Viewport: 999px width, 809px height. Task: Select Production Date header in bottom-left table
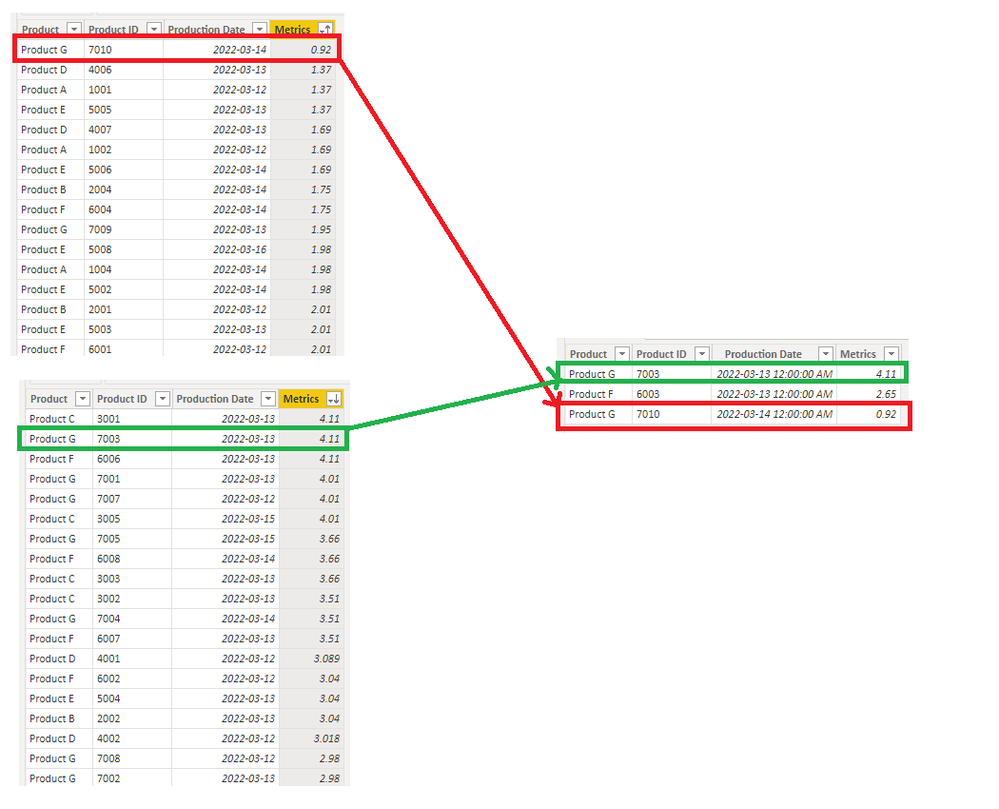215,399
